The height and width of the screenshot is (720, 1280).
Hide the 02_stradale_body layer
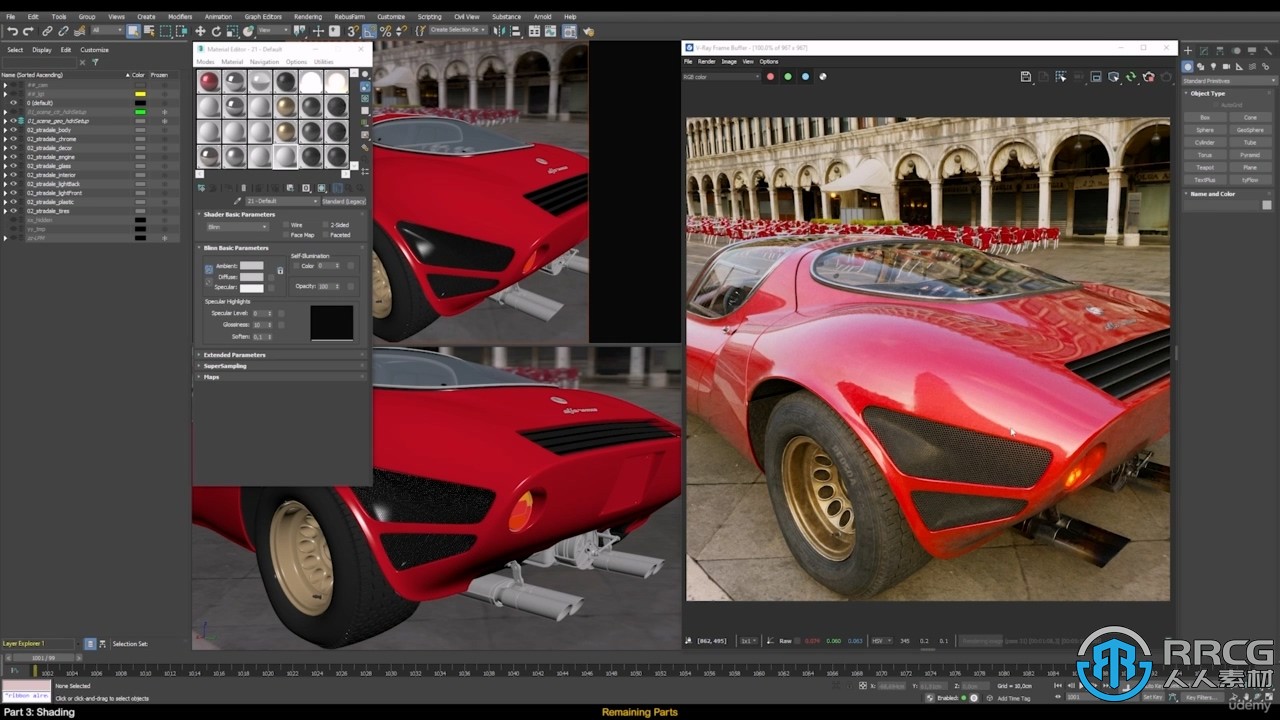click(x=13, y=130)
